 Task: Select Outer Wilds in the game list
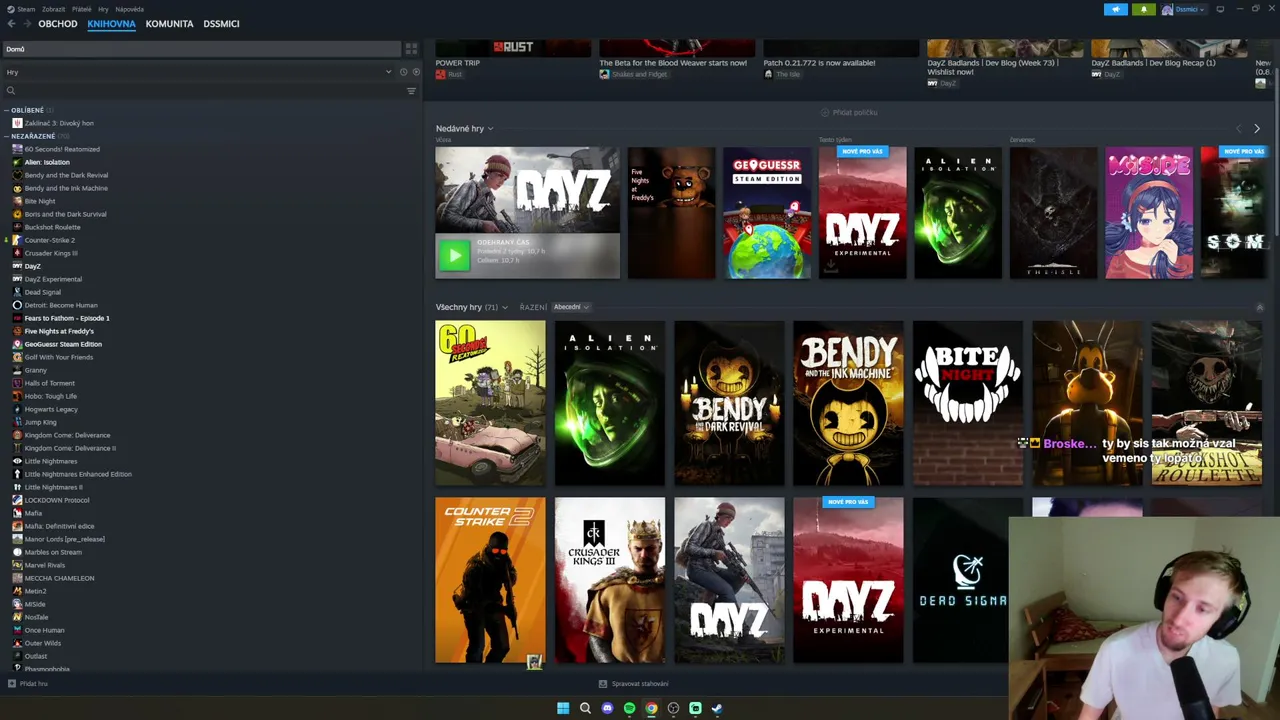(x=42, y=643)
